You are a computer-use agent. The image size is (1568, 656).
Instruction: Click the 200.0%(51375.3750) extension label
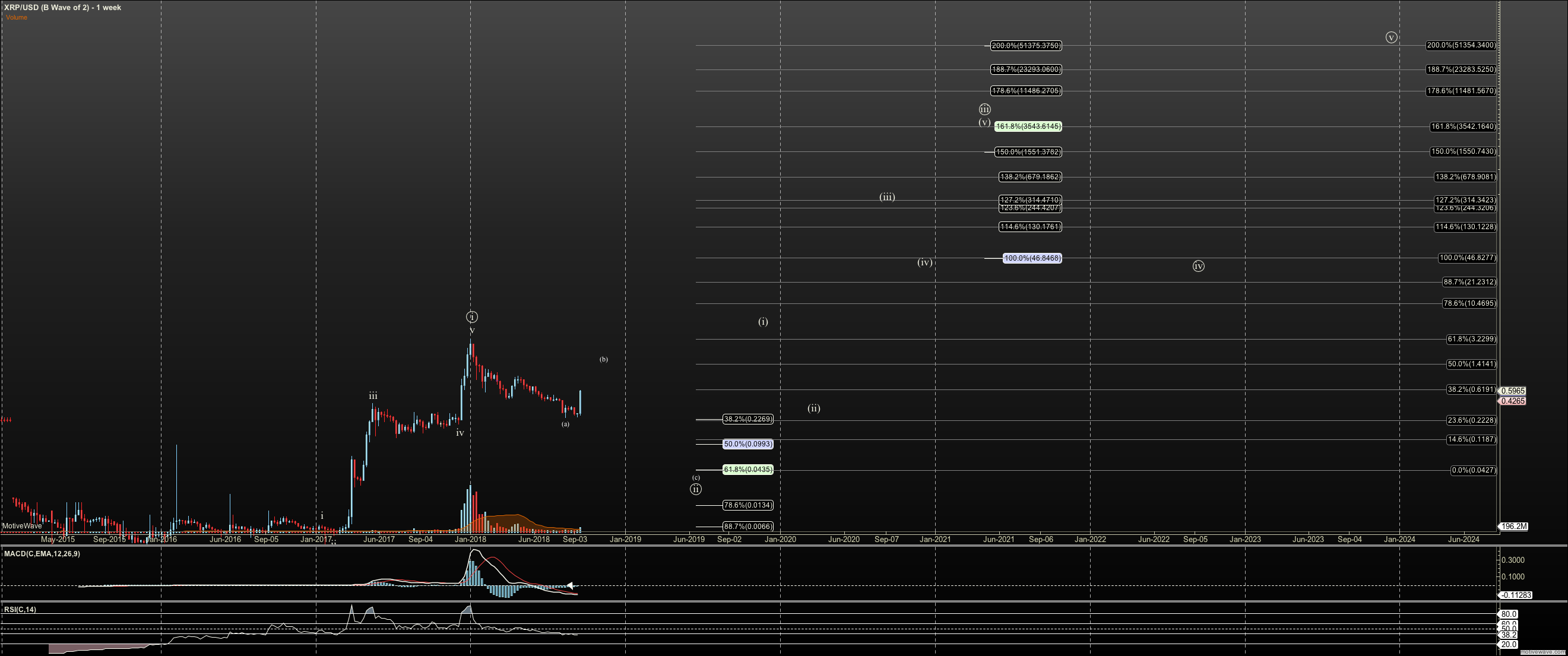coord(1027,46)
